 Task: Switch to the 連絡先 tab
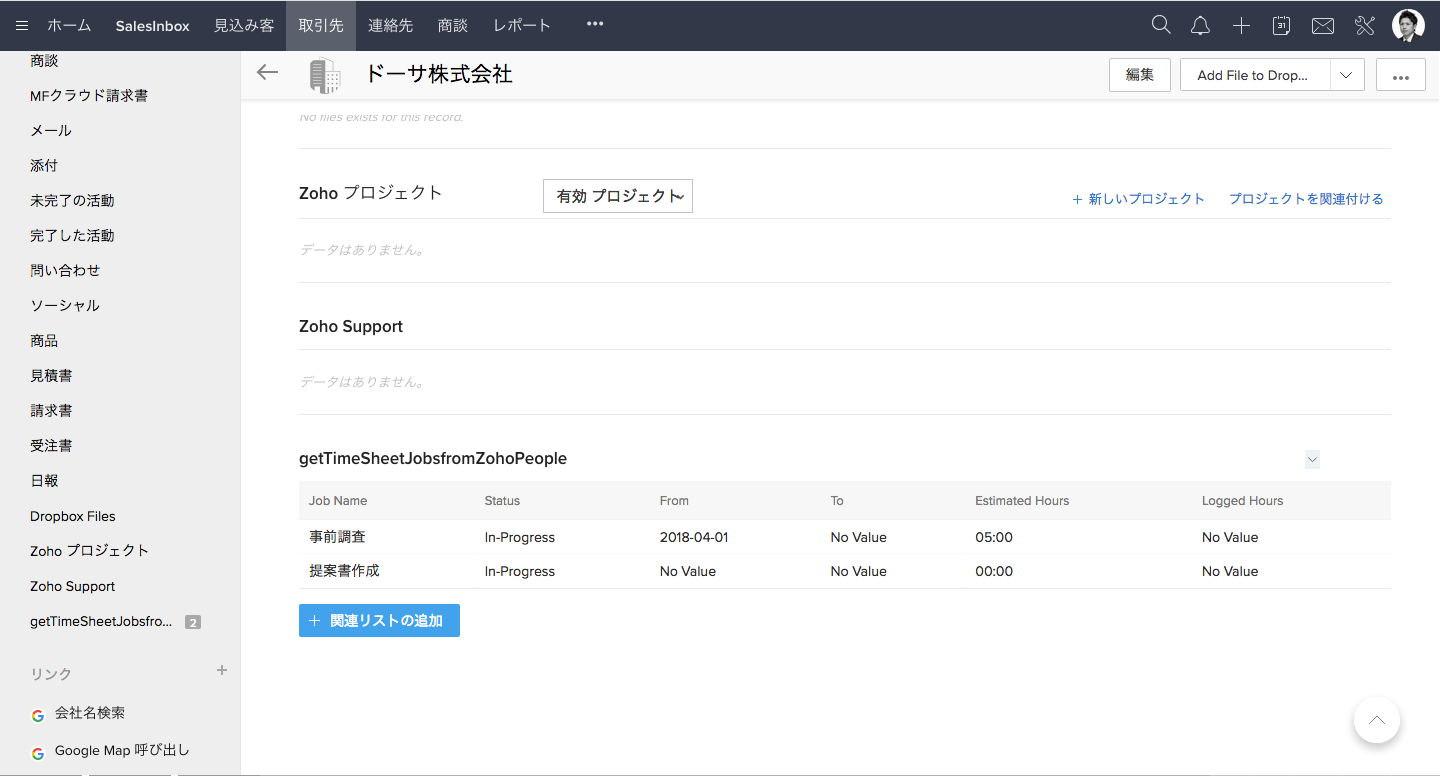point(390,26)
